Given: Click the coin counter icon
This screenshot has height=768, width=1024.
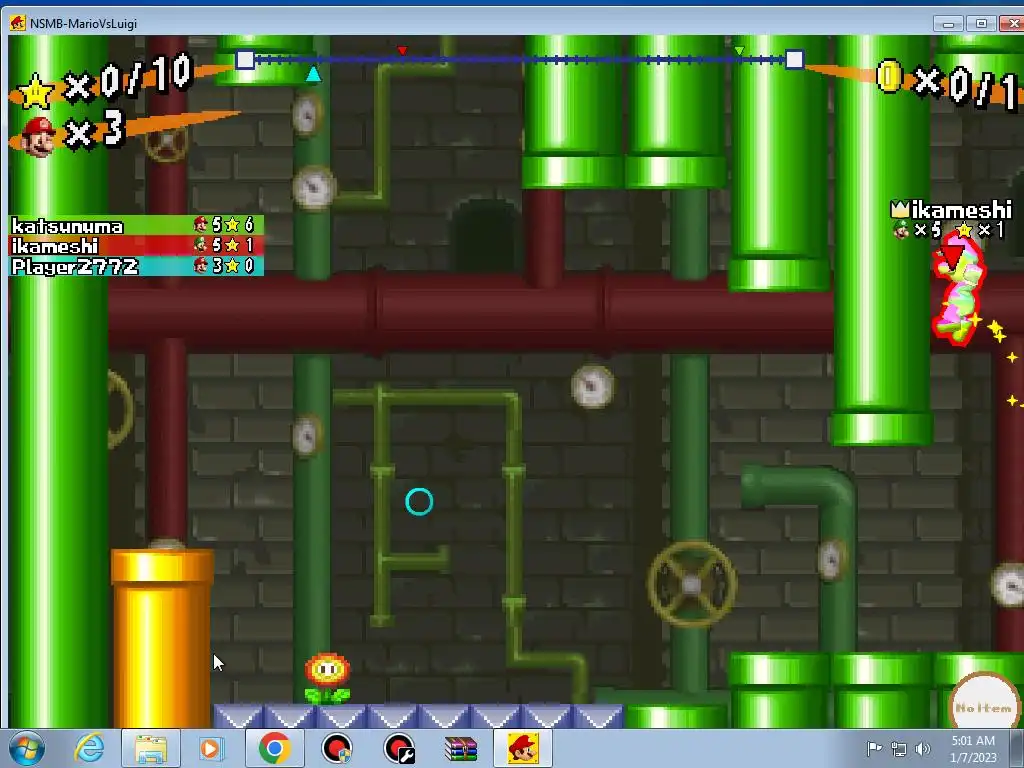Looking at the screenshot, I should [889, 76].
